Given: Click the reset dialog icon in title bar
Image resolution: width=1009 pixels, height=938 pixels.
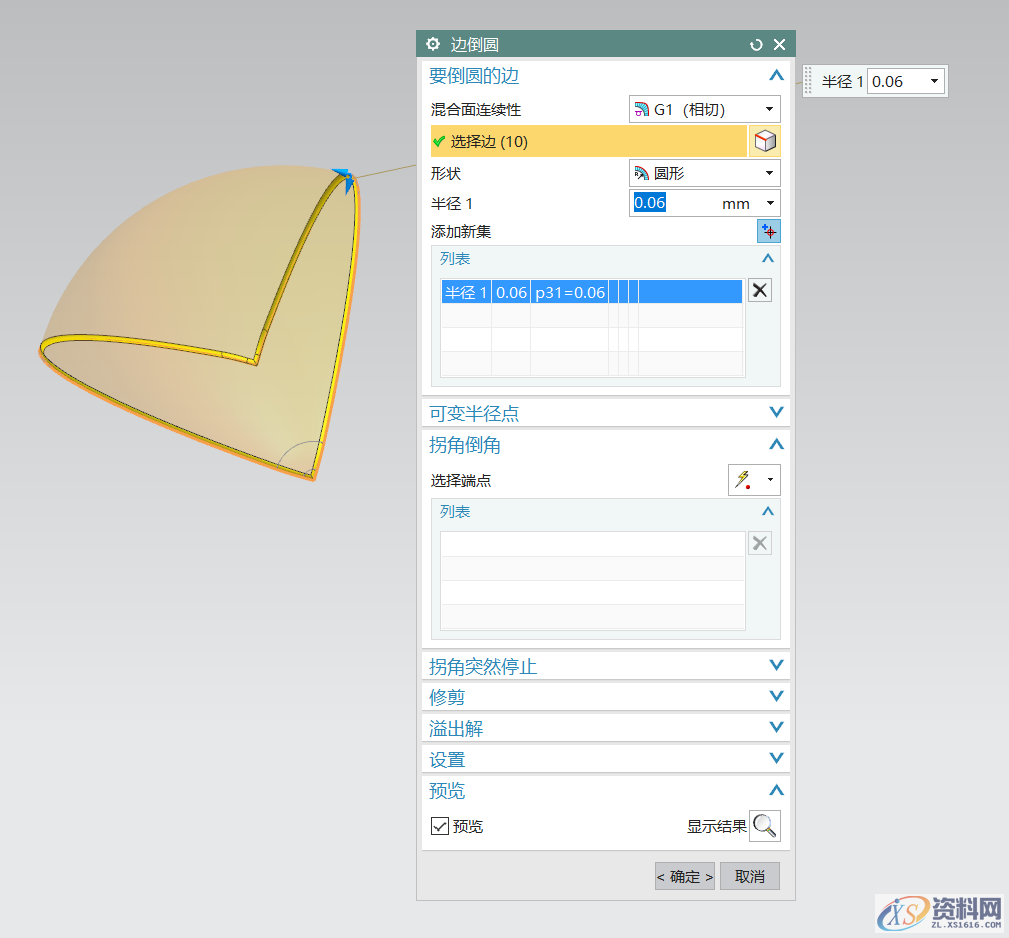Looking at the screenshot, I should [756, 44].
